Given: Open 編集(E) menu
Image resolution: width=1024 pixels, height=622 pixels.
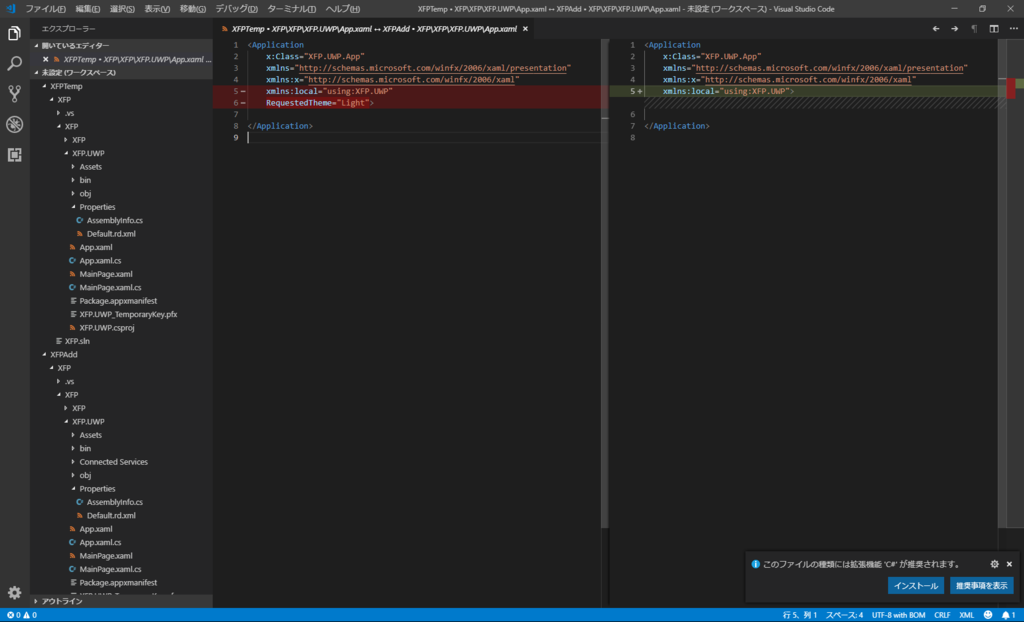Looking at the screenshot, I should click(x=88, y=9).
